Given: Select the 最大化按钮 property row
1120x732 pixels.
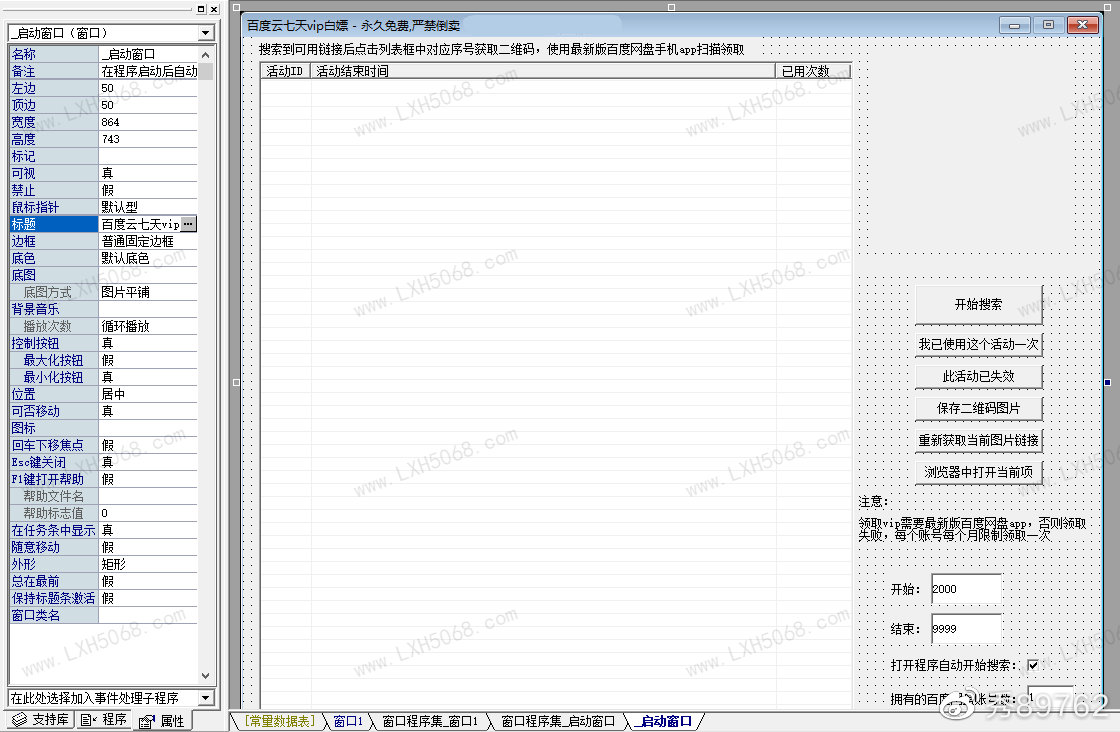Looking at the screenshot, I should pos(104,361).
